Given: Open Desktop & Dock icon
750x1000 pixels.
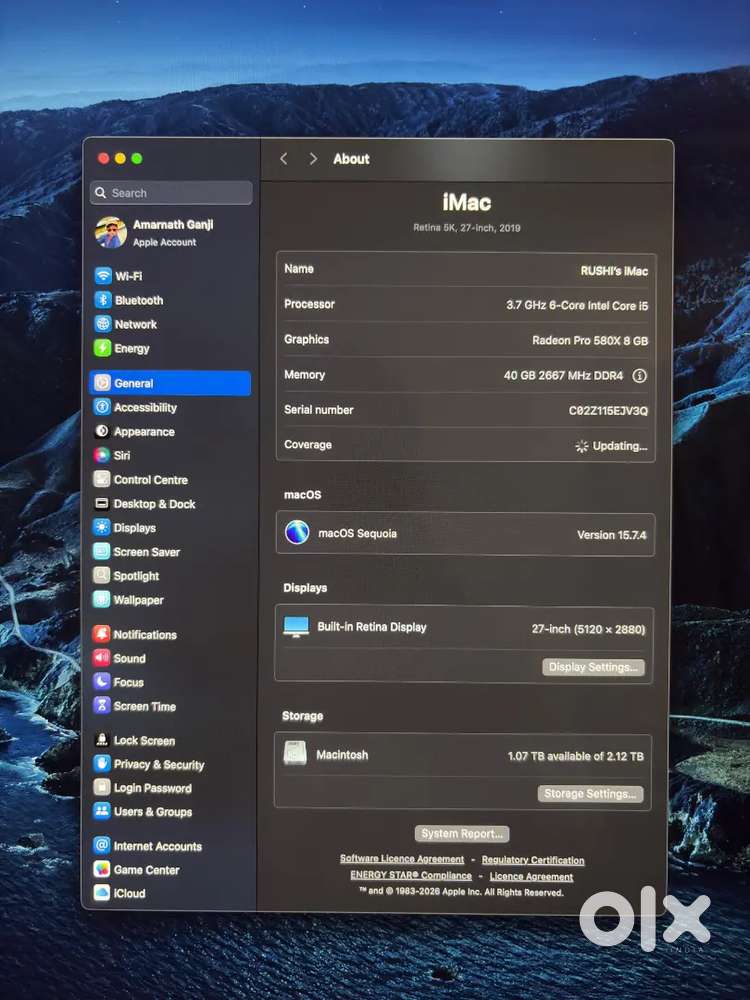Looking at the screenshot, I should (x=101, y=503).
